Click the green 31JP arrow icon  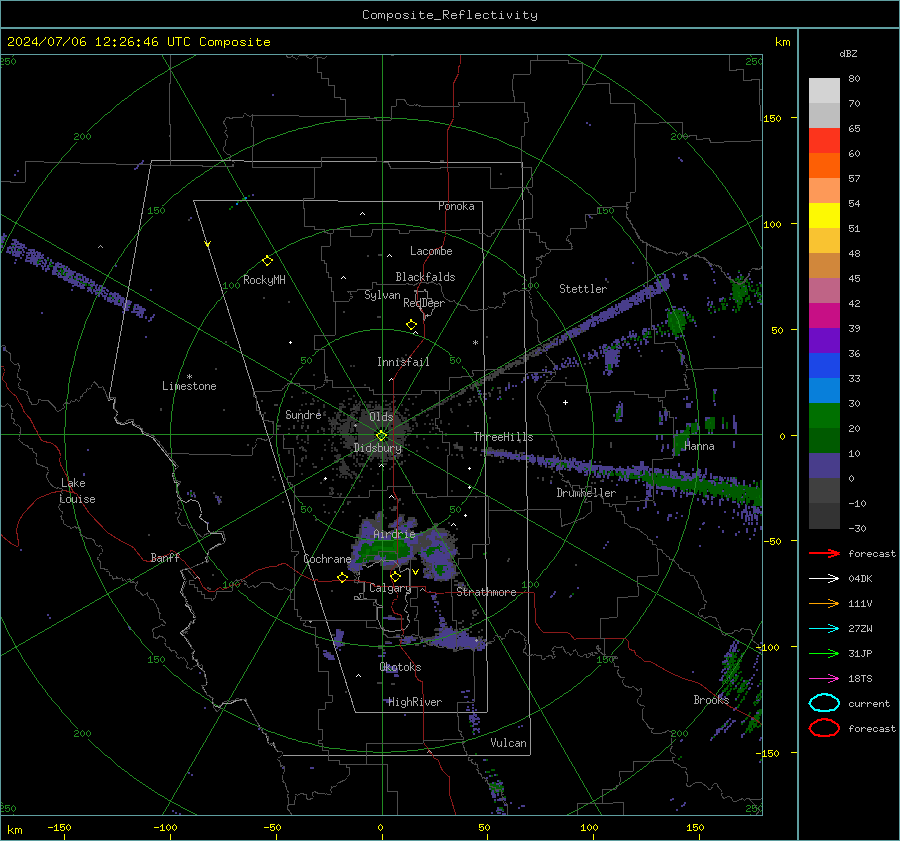824,653
